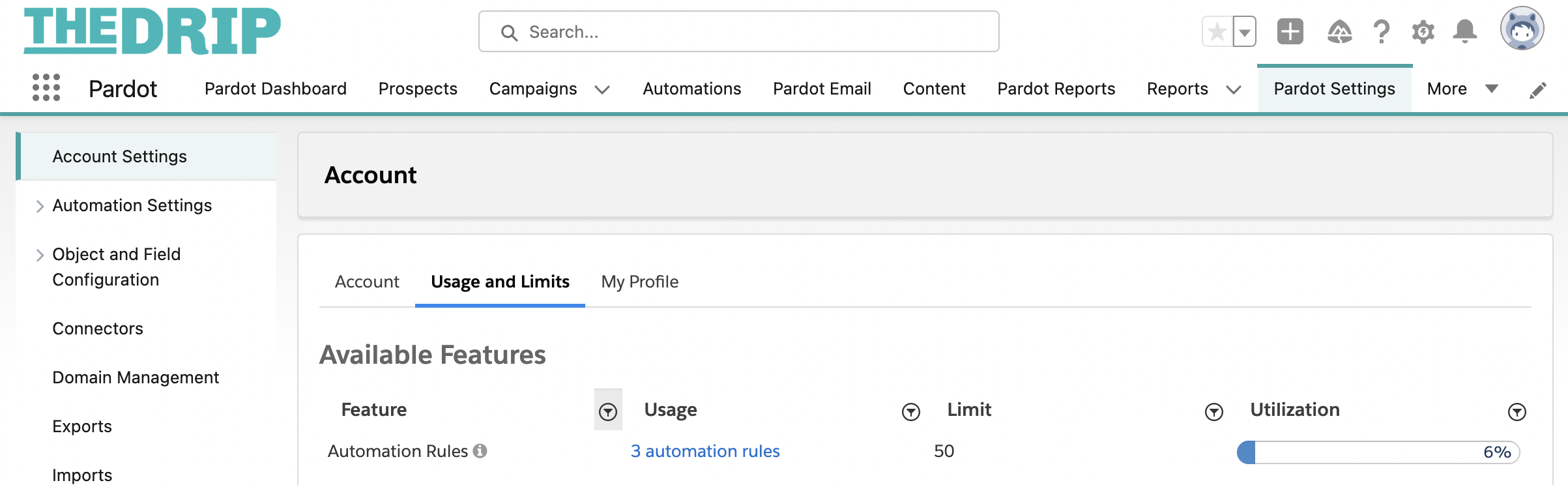Viewport: 1568px width, 485px height.
Task: Open the App Launcher grid icon
Action: [46, 88]
